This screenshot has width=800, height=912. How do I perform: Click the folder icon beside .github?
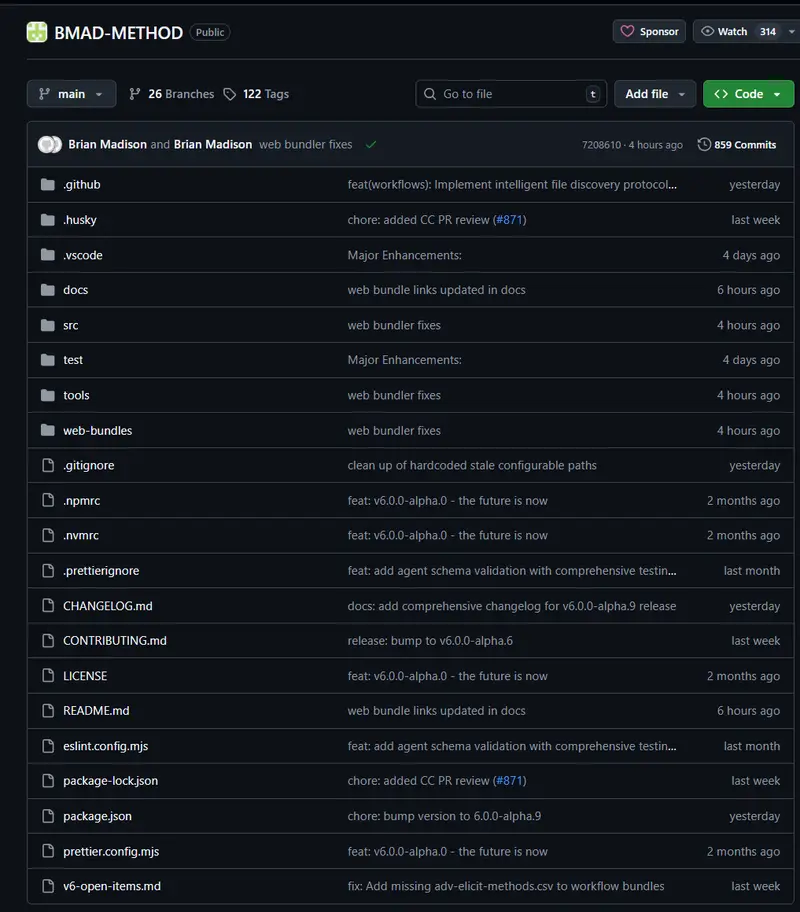[47, 185]
